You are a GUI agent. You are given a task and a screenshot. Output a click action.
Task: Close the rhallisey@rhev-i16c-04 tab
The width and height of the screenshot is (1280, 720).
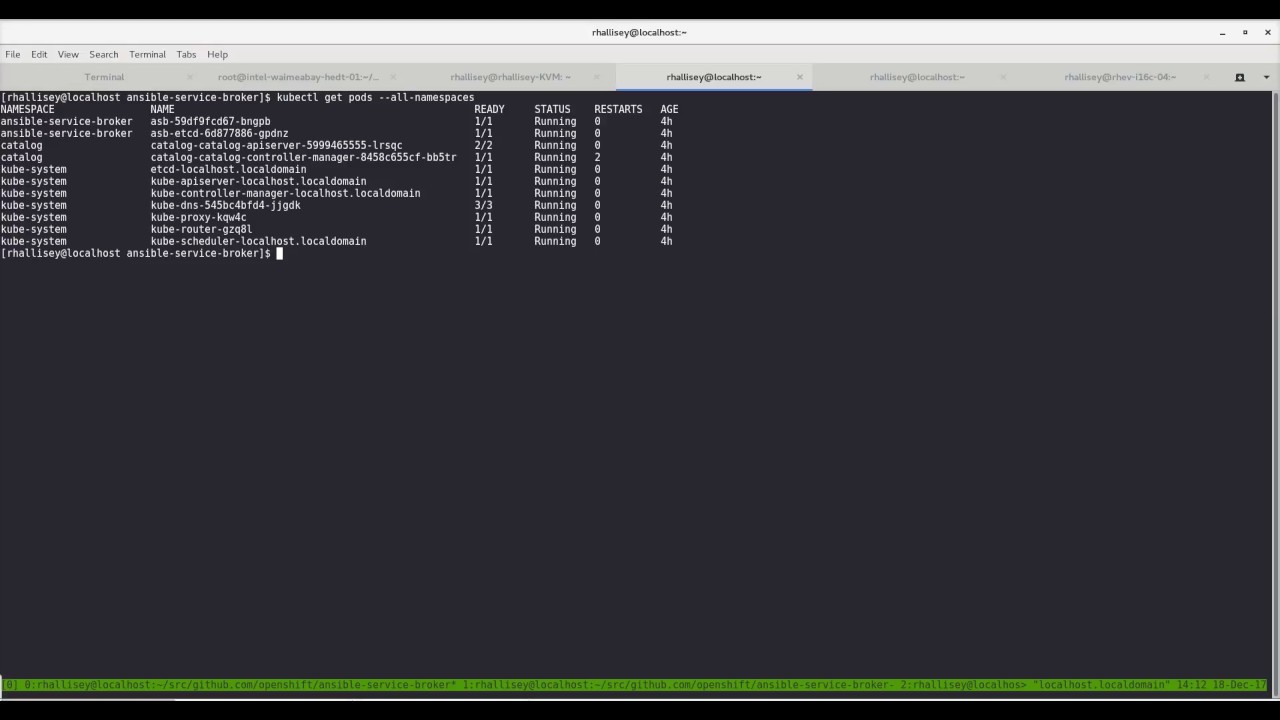[x=1206, y=77]
